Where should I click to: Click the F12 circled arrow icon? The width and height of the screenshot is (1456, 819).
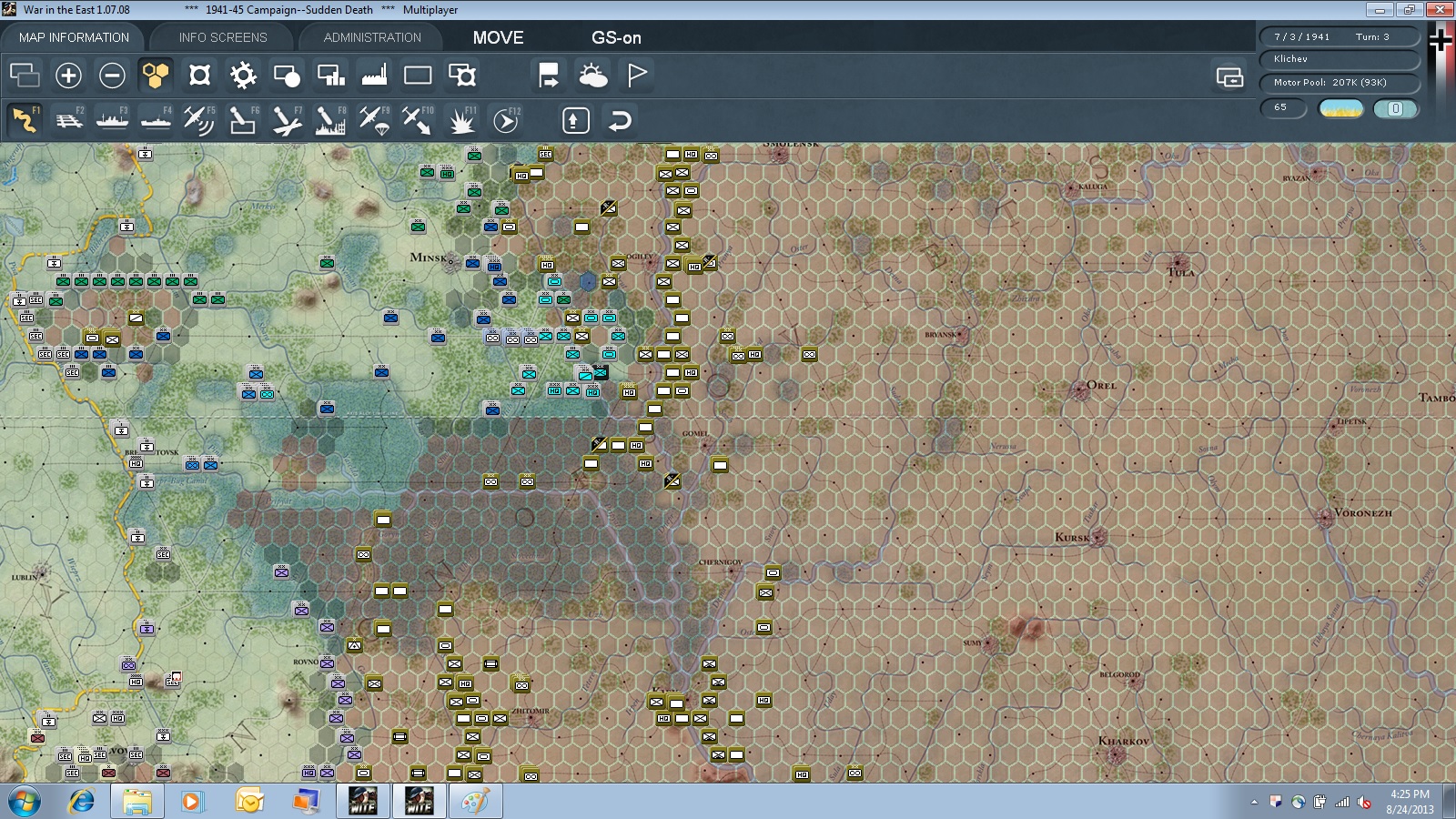(x=505, y=120)
